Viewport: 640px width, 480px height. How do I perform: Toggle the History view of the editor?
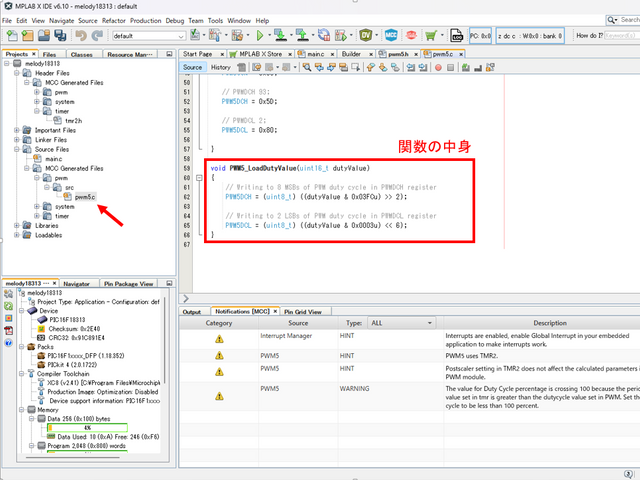coord(220,67)
